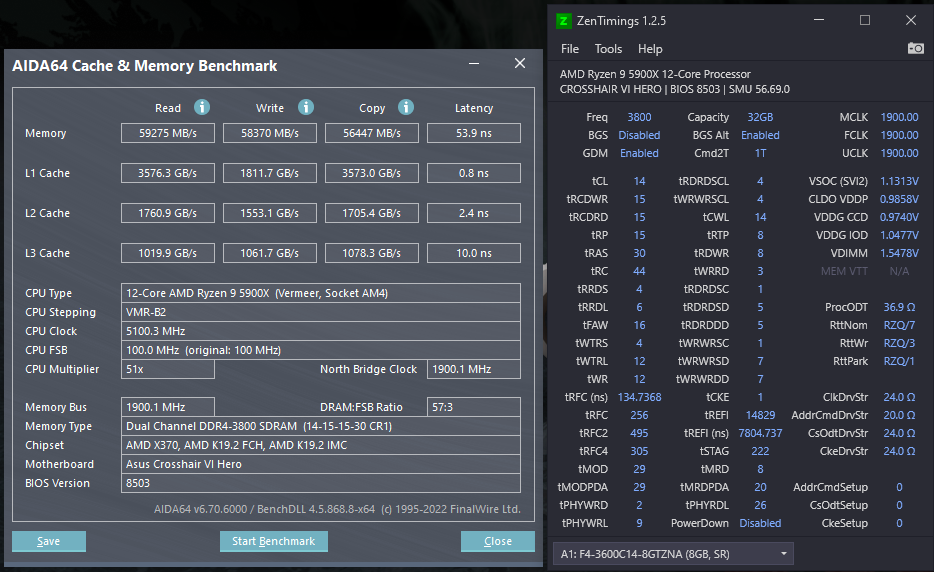Click the tREFI value 14829

760,415
